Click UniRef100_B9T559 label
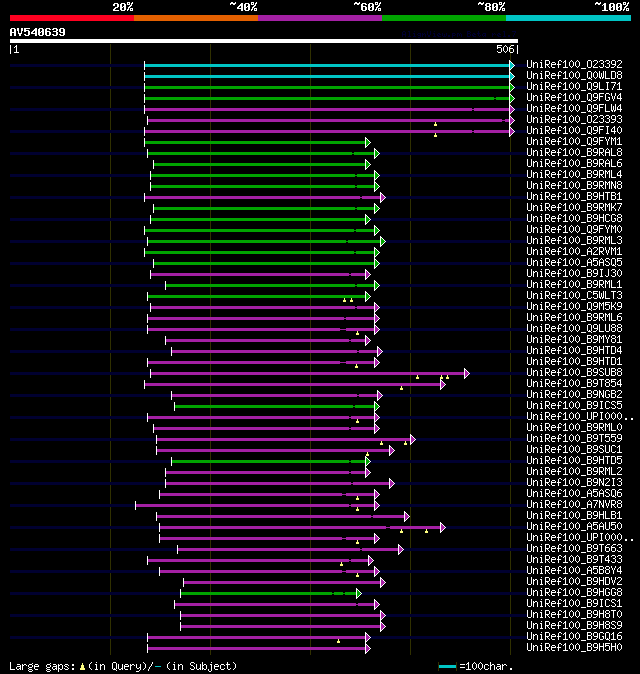Image resolution: width=640 pixels, height=674 pixels. [574, 438]
